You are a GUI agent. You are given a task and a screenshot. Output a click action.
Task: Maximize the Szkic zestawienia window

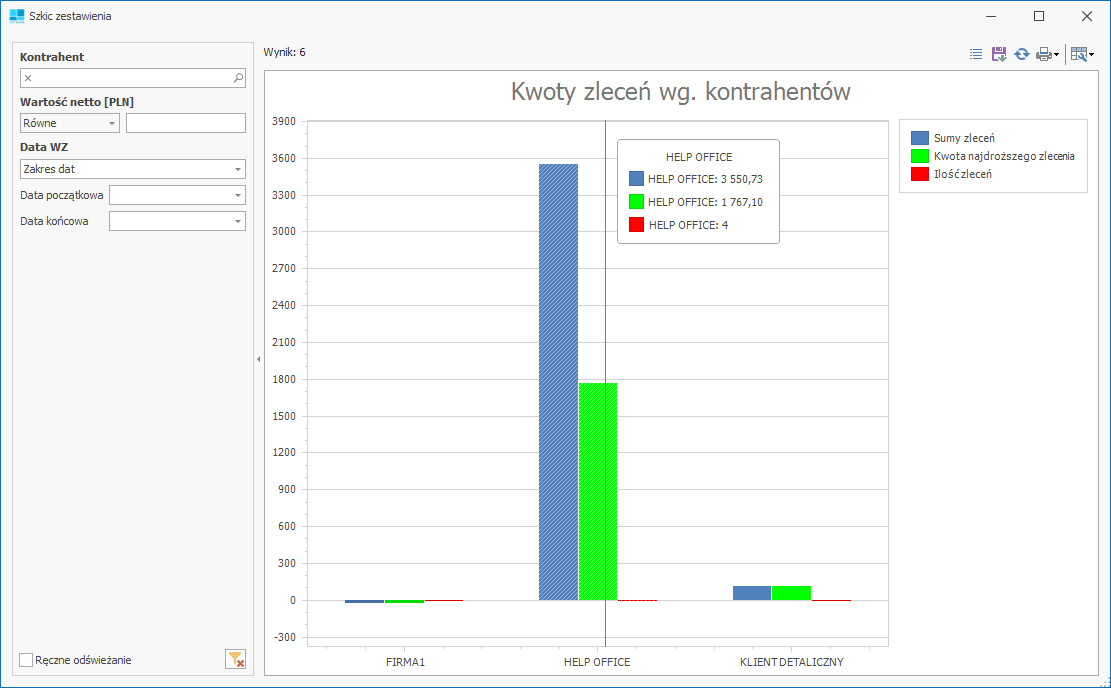coord(1039,16)
